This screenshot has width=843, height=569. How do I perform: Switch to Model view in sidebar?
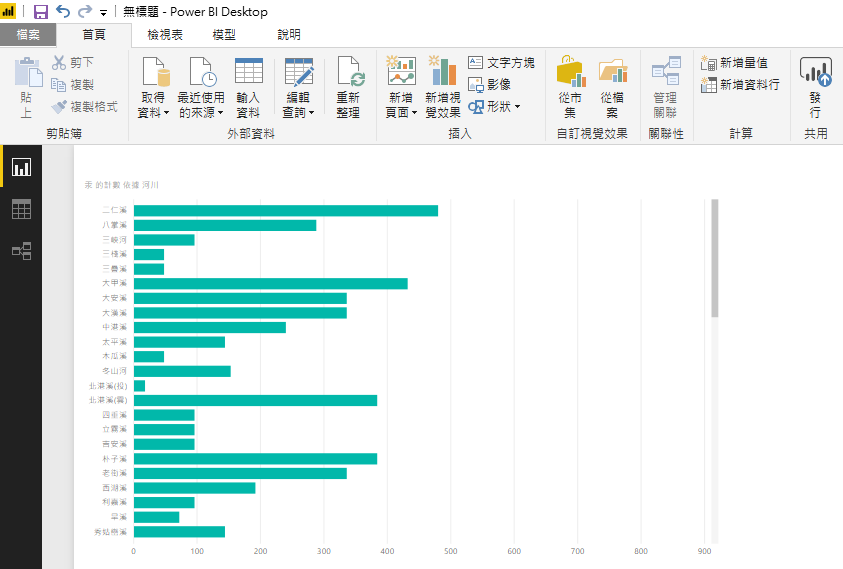[x=22, y=251]
